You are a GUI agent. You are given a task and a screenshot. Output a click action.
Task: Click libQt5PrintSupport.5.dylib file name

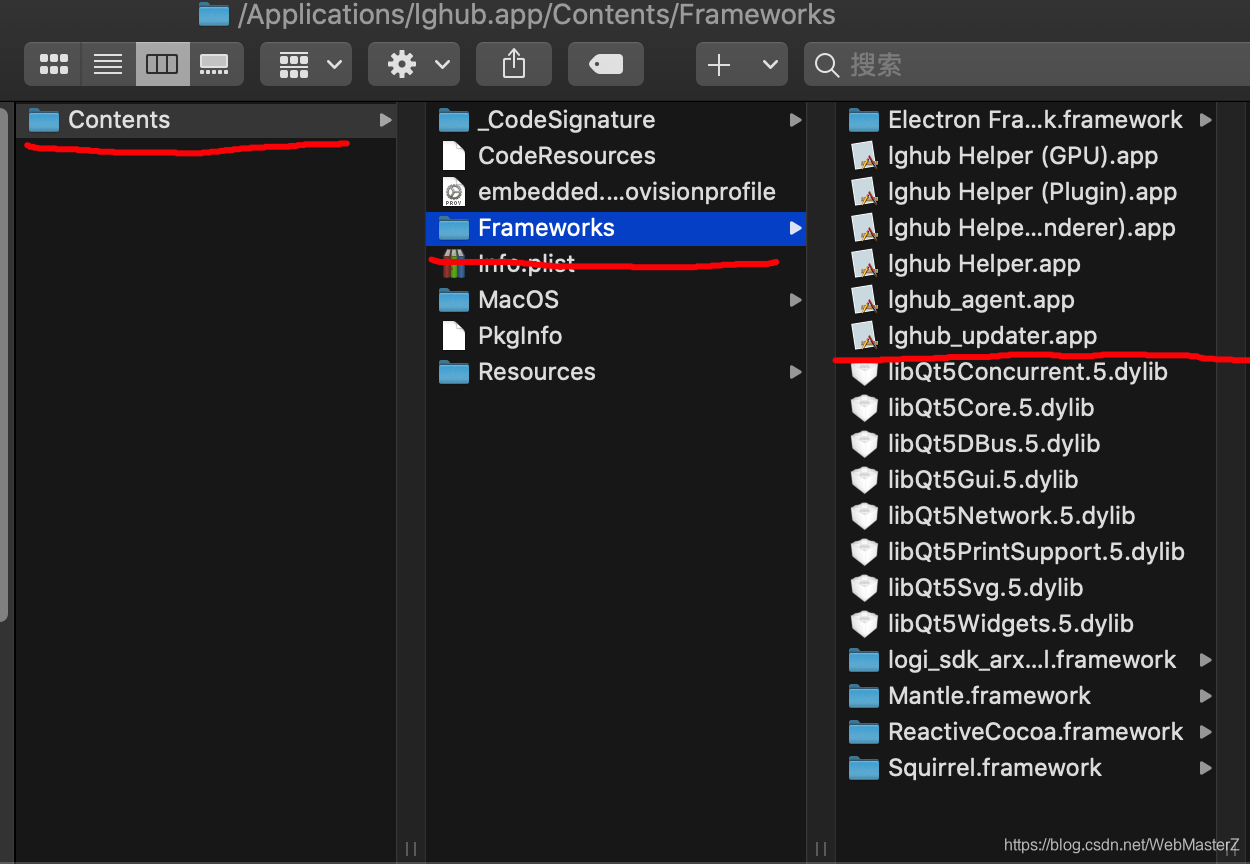click(1036, 552)
